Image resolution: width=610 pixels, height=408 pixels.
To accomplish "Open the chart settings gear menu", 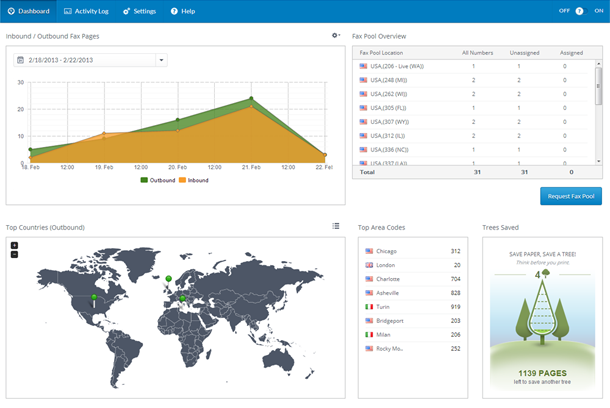I will 336,36.
